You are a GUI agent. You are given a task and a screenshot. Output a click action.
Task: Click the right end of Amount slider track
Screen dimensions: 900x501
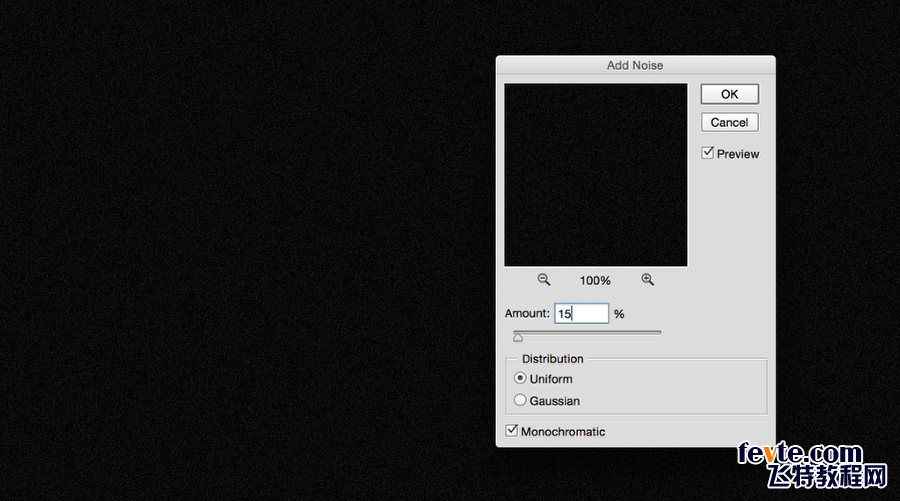[658, 332]
